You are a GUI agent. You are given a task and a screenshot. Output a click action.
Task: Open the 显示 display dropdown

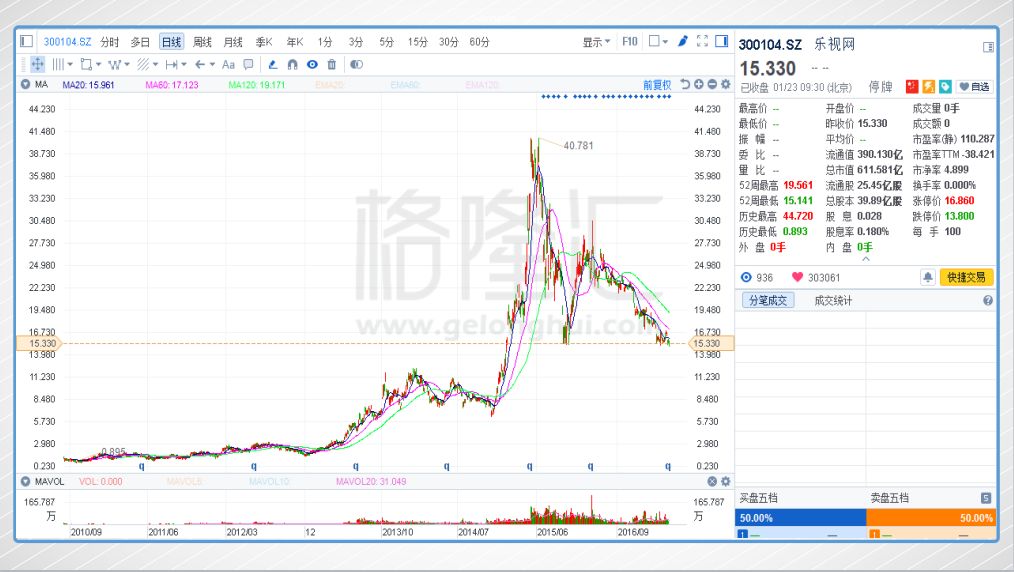[x=596, y=41]
